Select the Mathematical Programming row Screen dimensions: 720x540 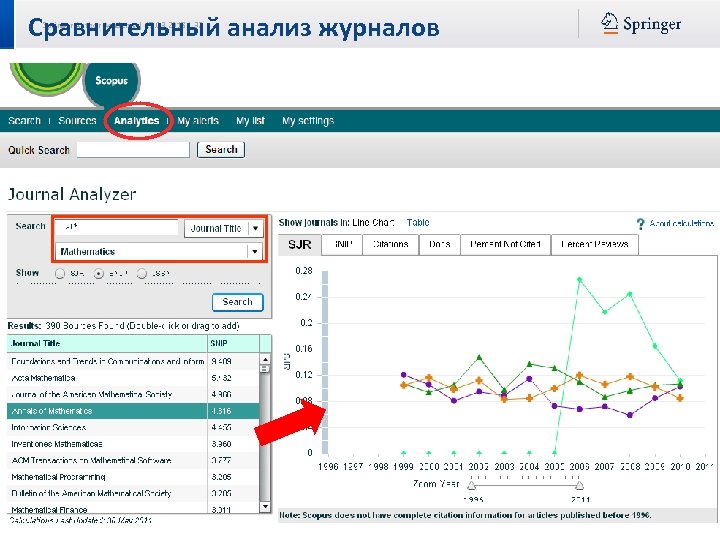(x=133, y=477)
